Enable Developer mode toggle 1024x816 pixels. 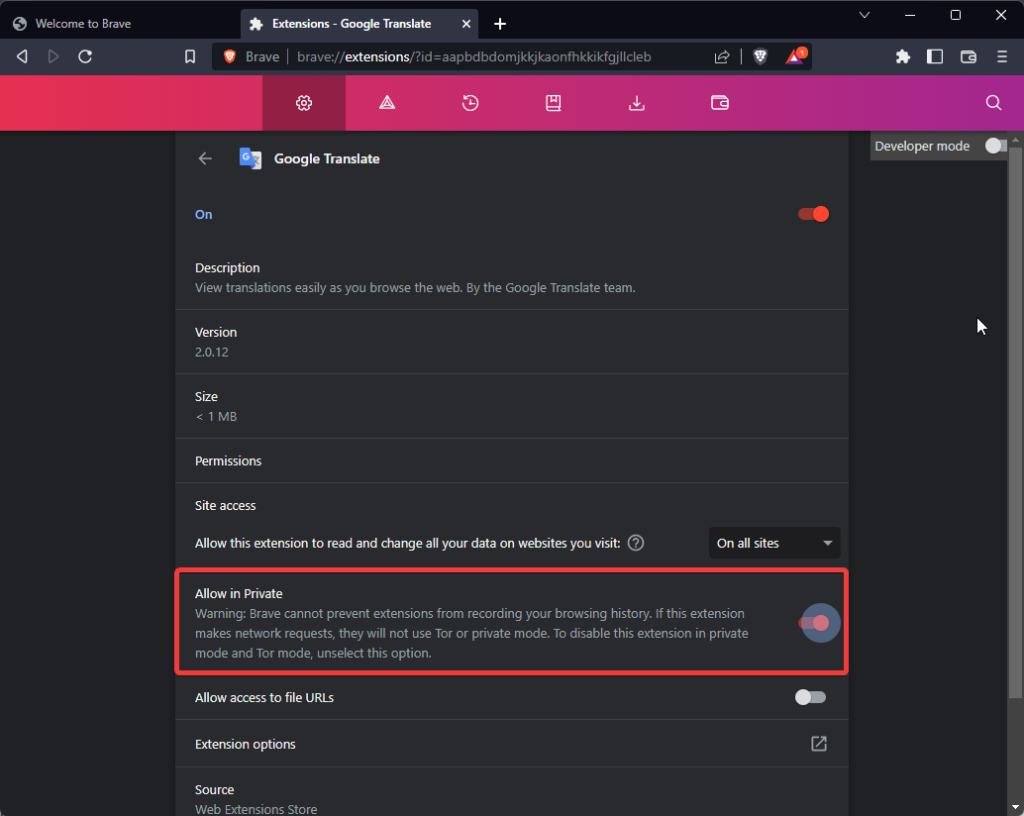pyautogui.click(x=995, y=146)
